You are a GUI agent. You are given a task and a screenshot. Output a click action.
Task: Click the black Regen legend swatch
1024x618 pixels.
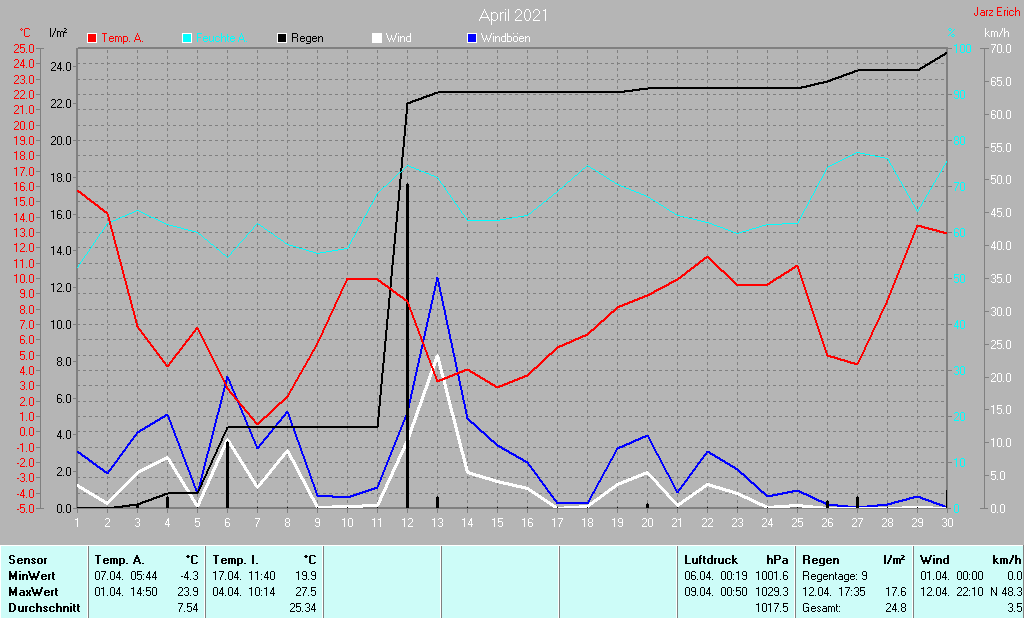click(x=282, y=38)
